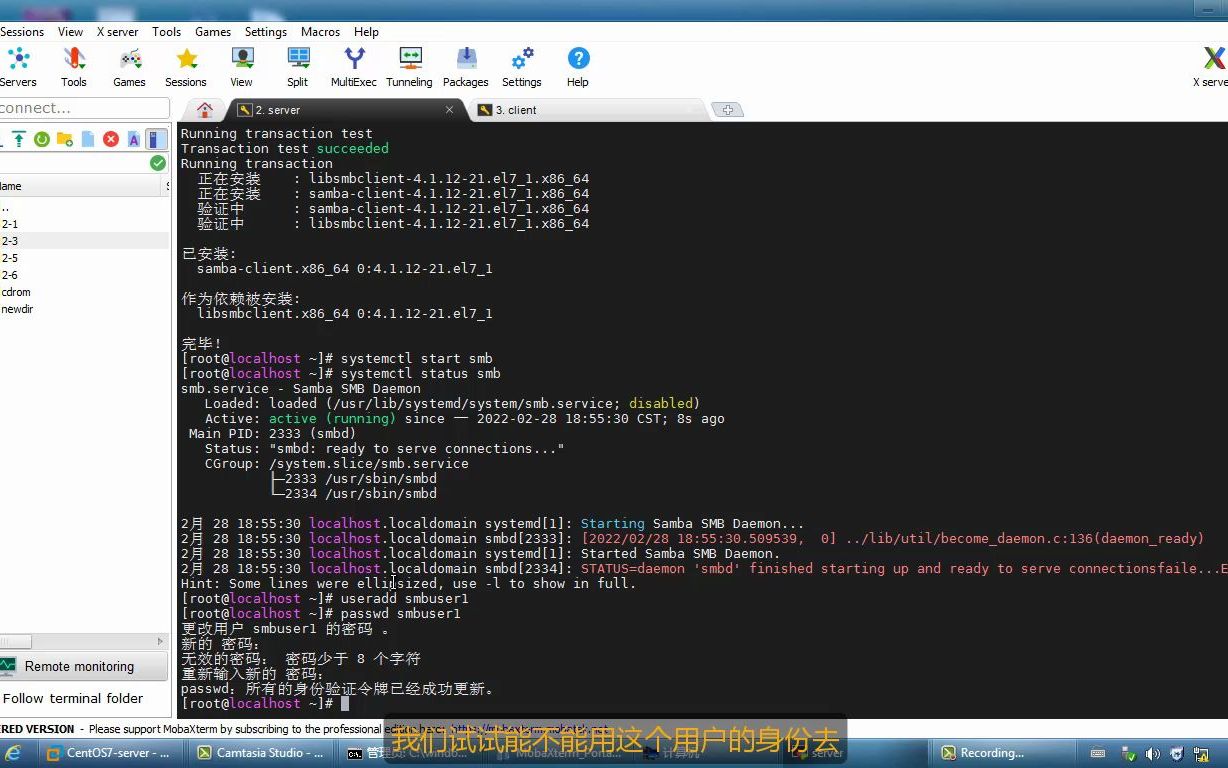Open the Macros menu
Image resolution: width=1228 pixels, height=768 pixels.
[x=320, y=31]
